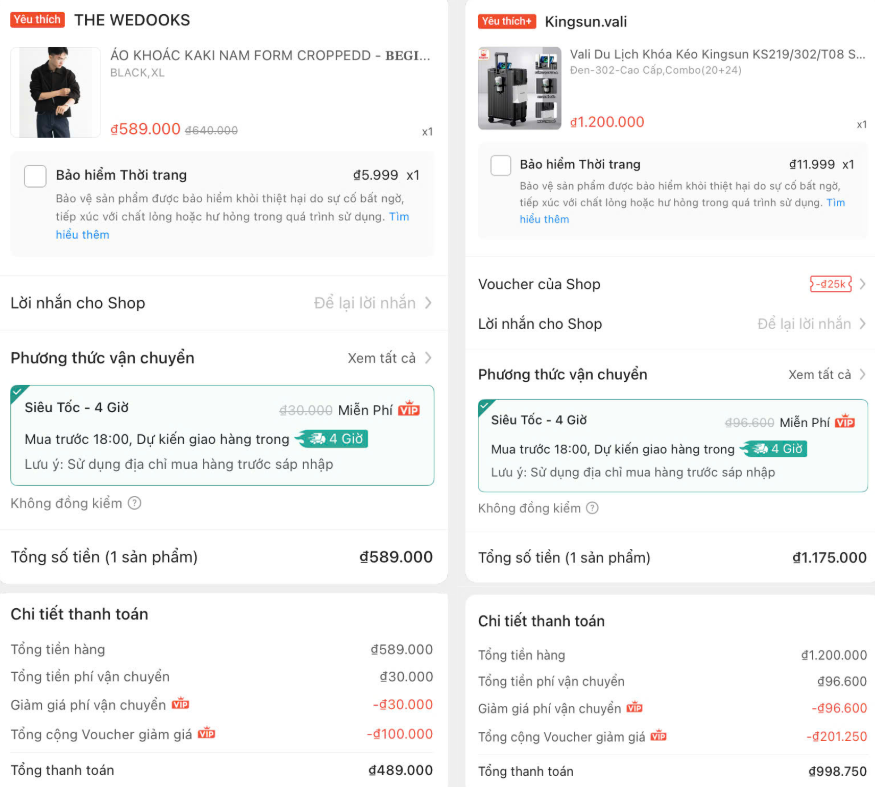Open Voucher của Shop chevron
The width and height of the screenshot is (875, 787).
coord(863,284)
